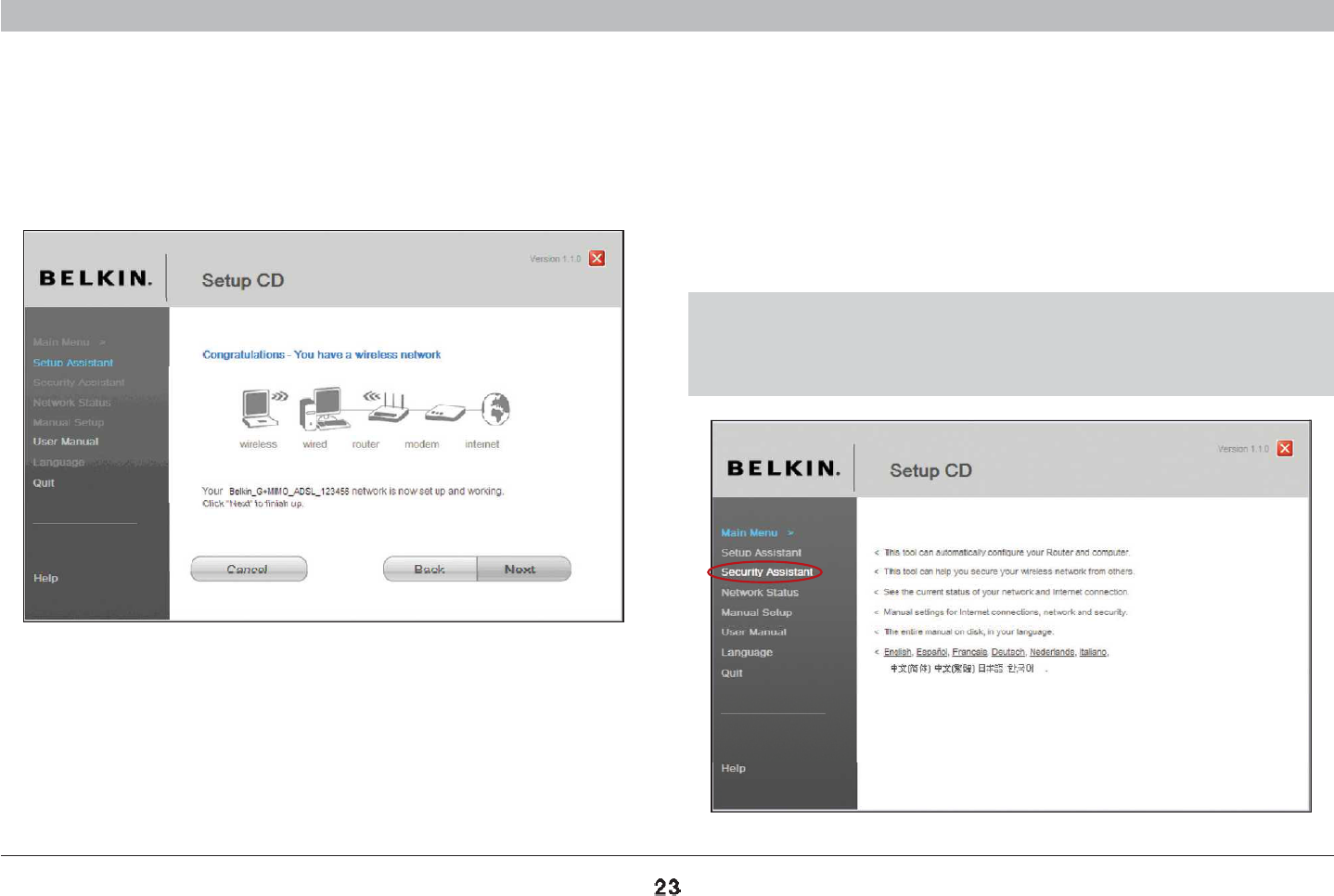Click the wired computer icon
The height and width of the screenshot is (896, 1334).
click(324, 409)
